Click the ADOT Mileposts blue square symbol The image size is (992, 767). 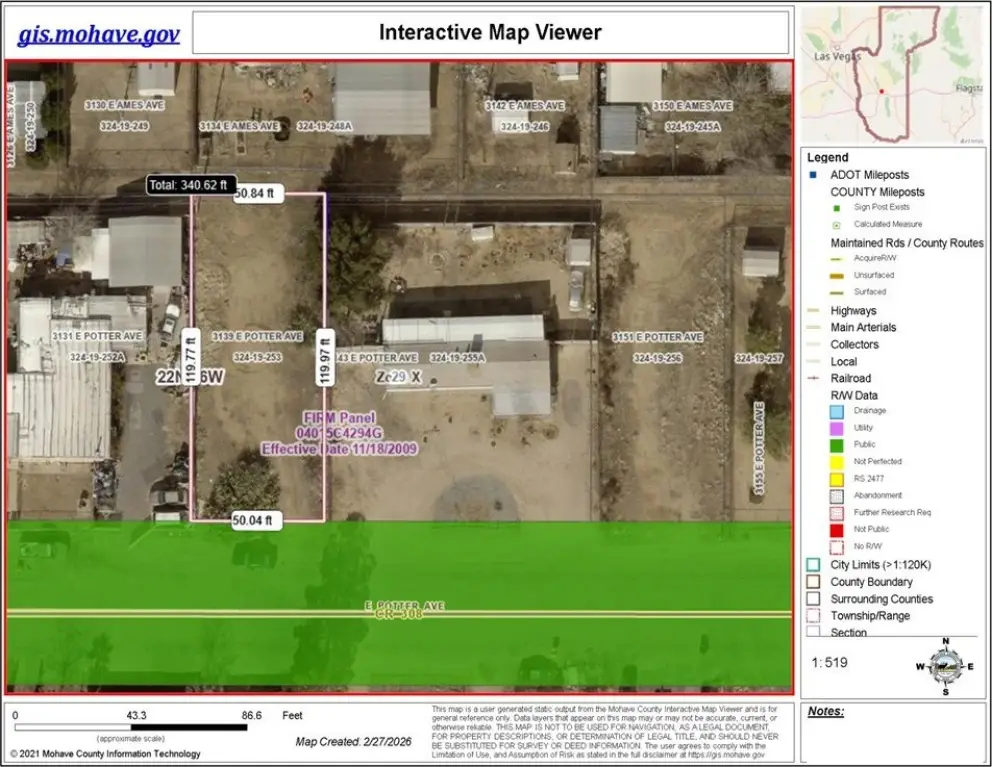814,174
